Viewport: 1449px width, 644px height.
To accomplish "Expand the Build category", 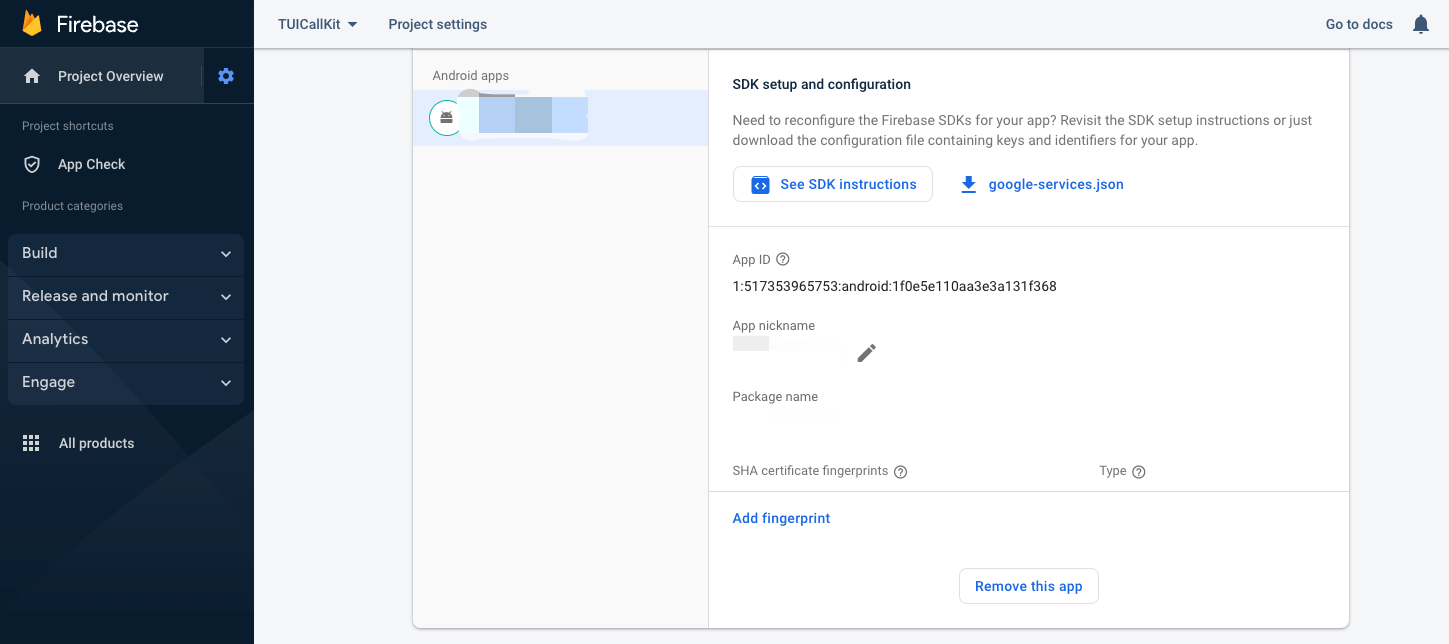I will coord(126,253).
